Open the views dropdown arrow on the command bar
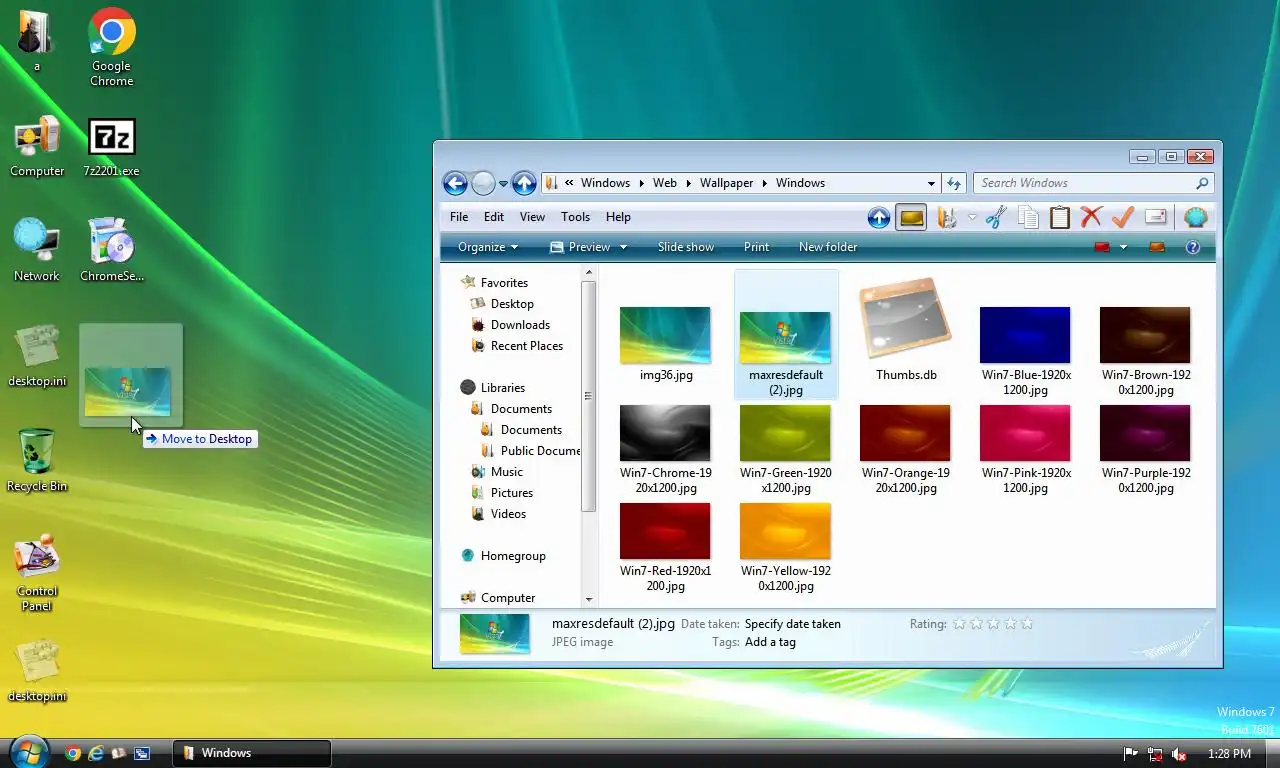 [x=1123, y=247]
